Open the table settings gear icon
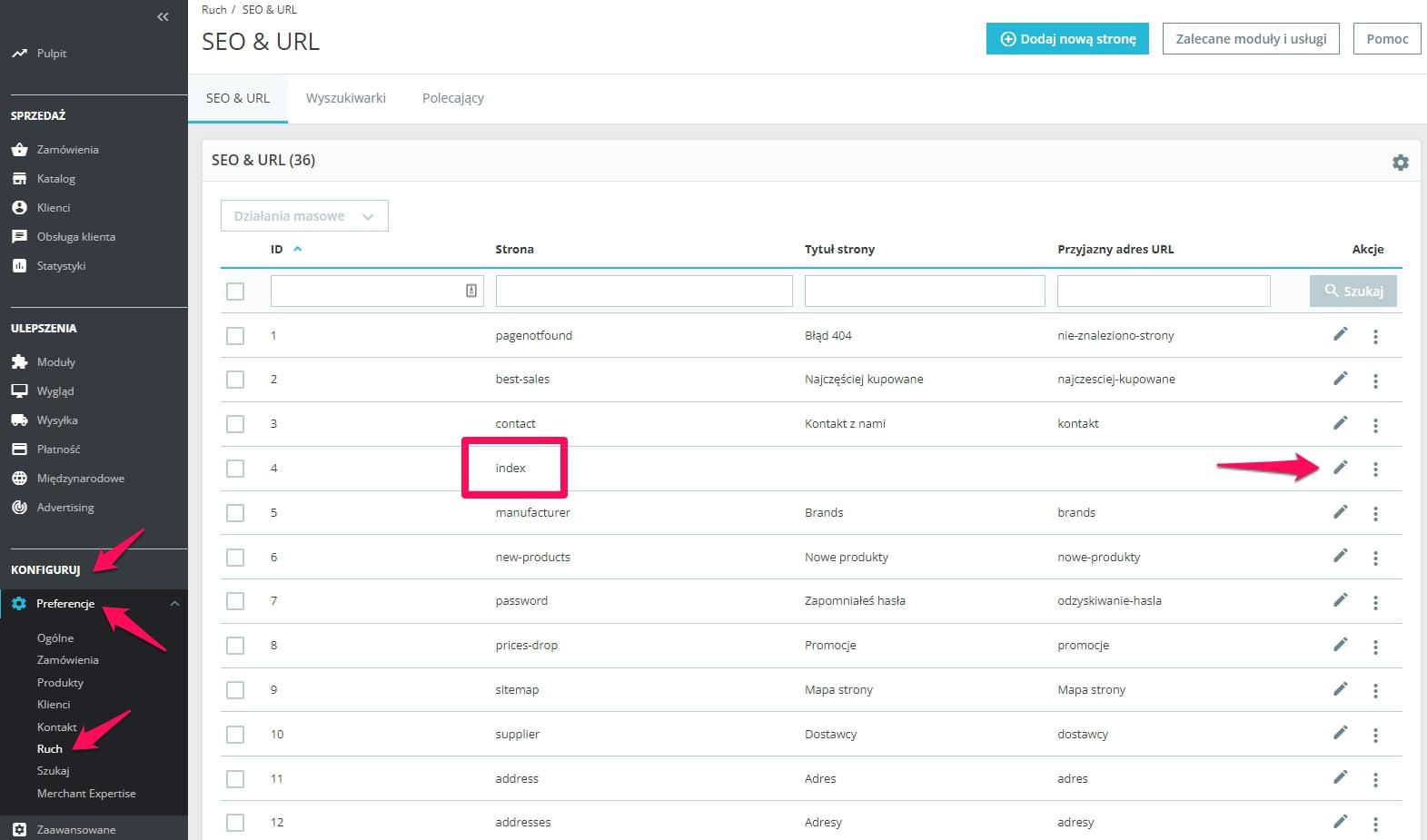This screenshot has height=840, width=1427. tap(1401, 162)
